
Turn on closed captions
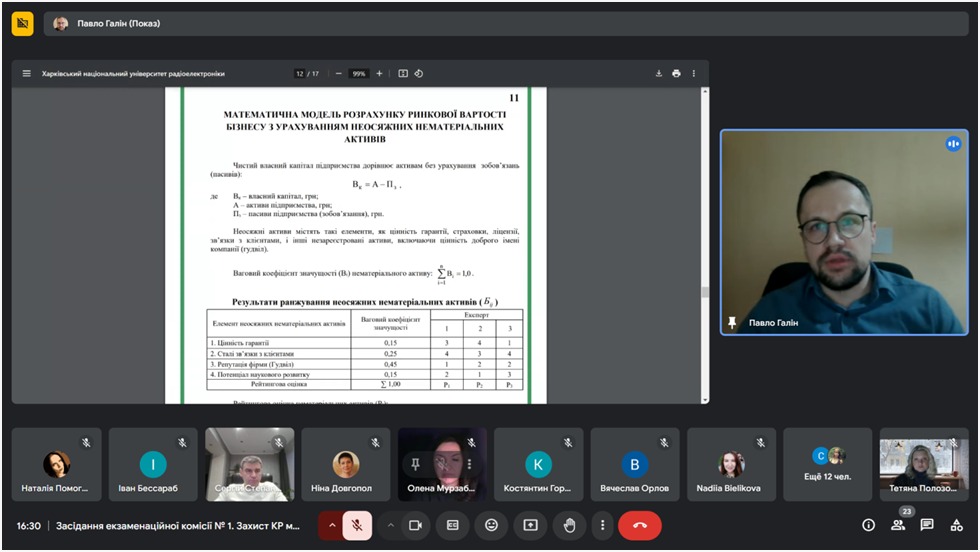pos(453,525)
